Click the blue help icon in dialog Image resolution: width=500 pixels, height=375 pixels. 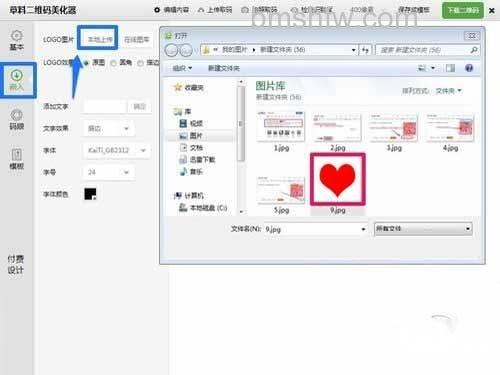point(469,68)
